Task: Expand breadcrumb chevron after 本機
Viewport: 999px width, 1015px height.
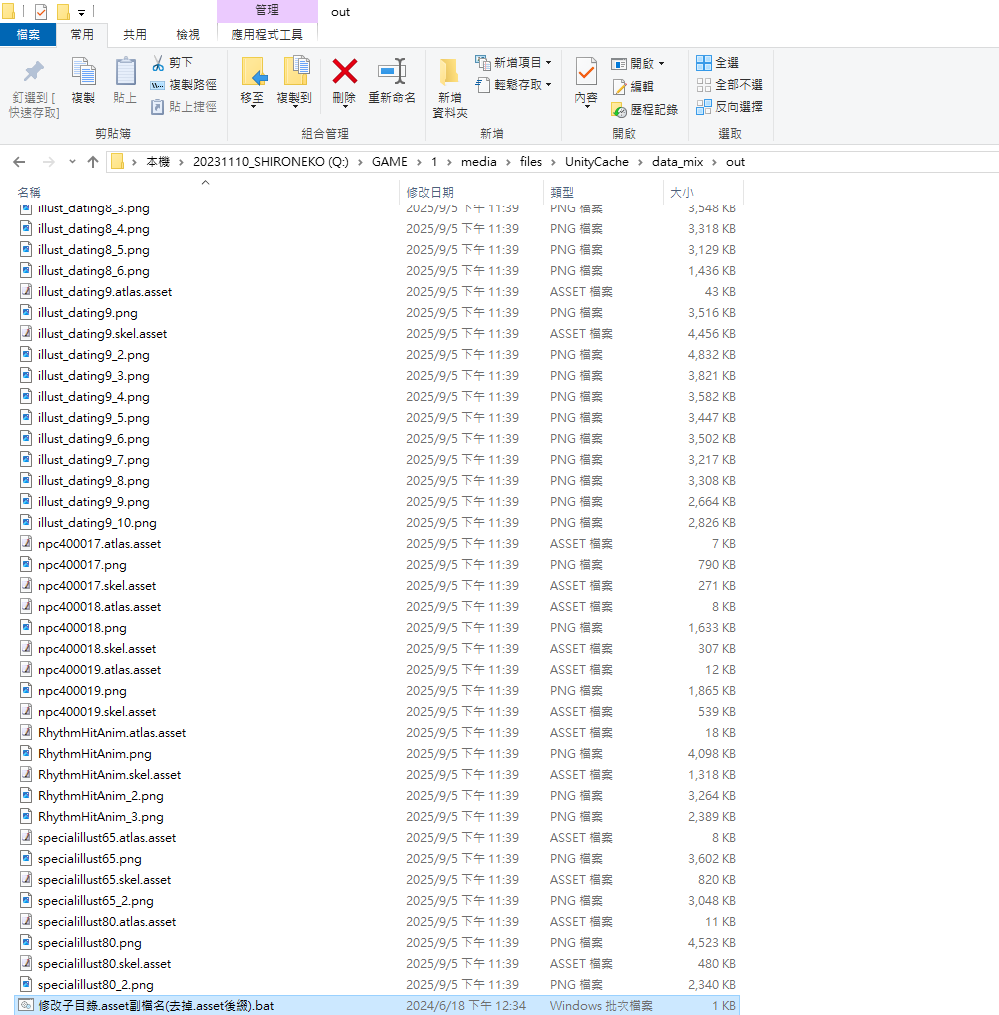Action: [x=181, y=162]
